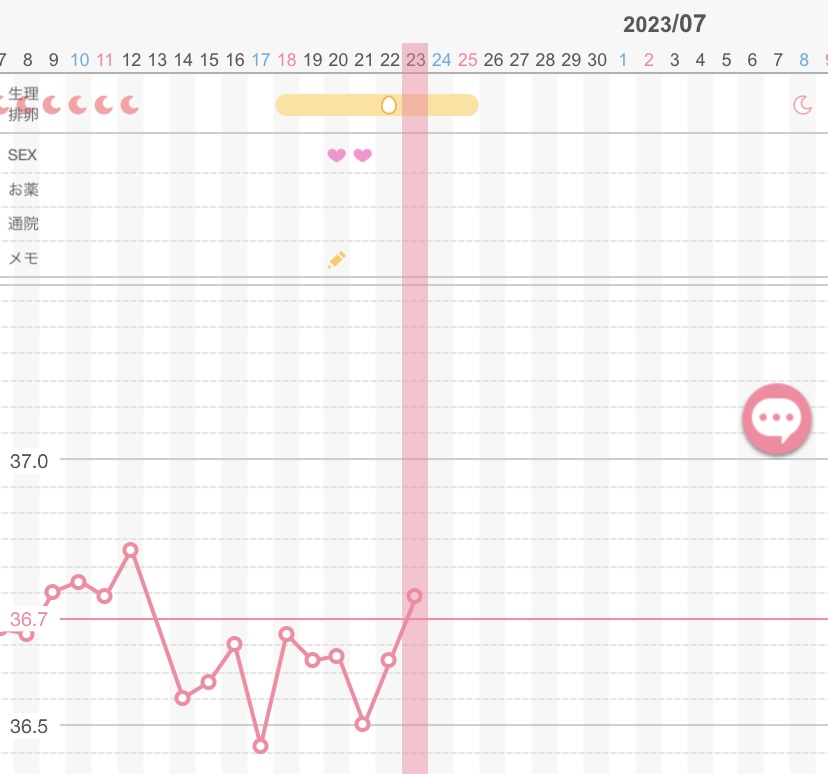
Task: Click the SEX row label
Action: (23, 155)
